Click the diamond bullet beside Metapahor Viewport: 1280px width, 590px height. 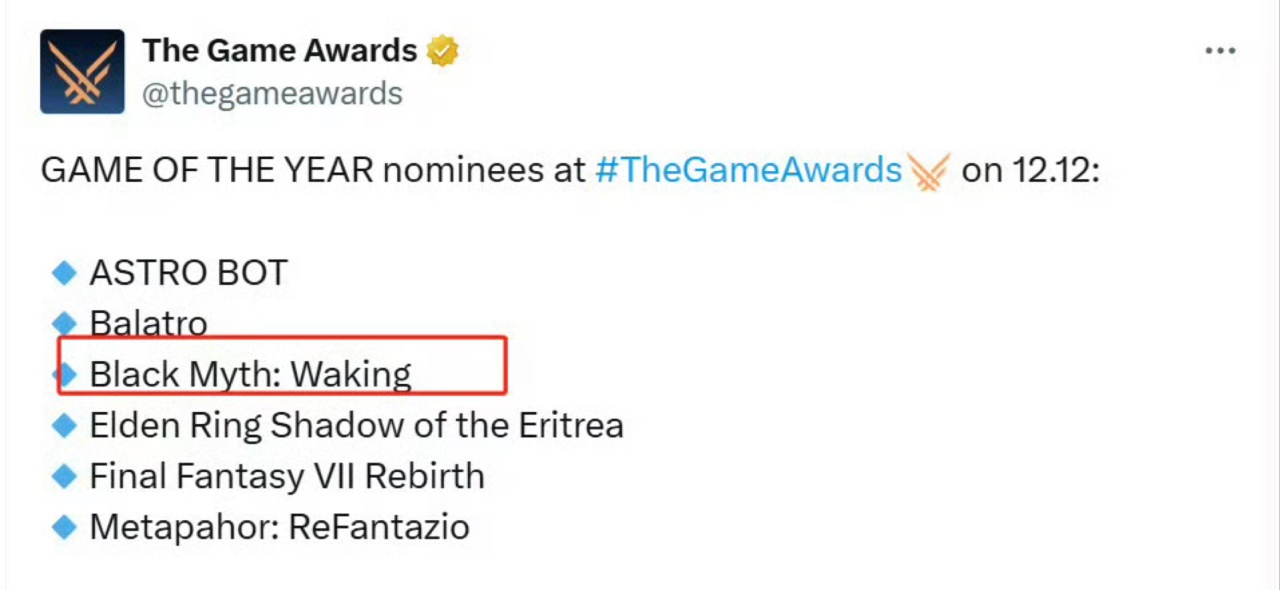pos(64,527)
